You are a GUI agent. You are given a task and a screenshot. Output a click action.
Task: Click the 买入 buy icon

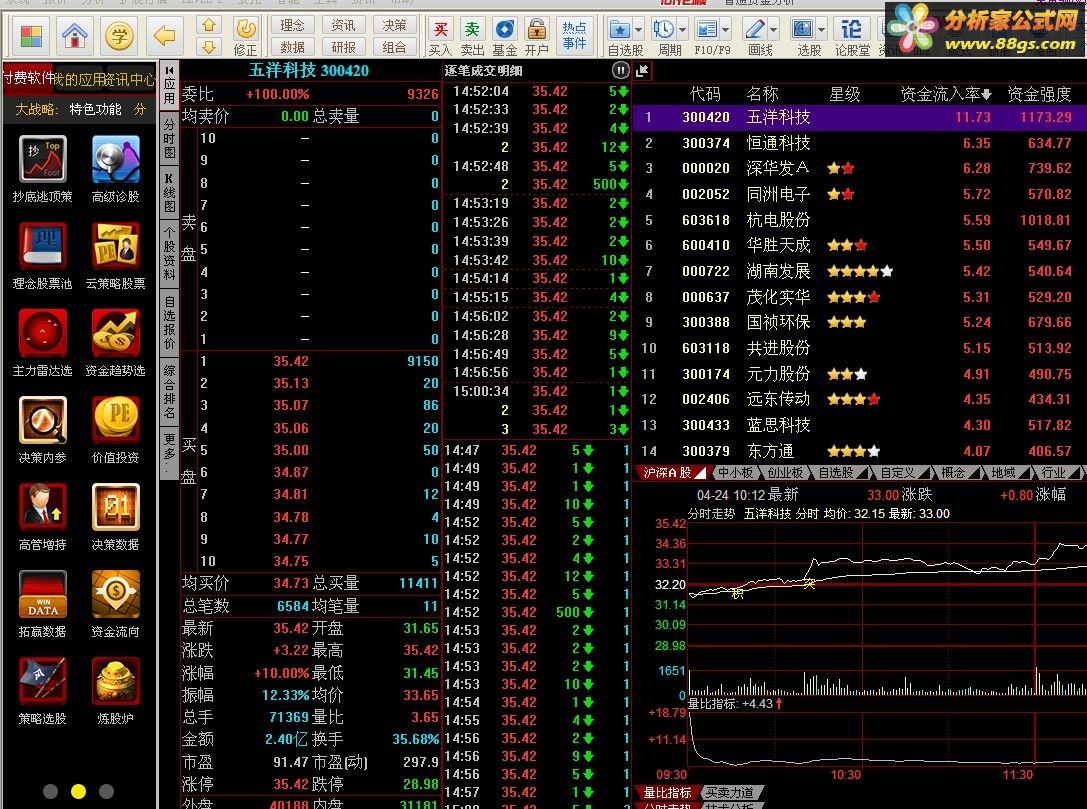coord(440,37)
